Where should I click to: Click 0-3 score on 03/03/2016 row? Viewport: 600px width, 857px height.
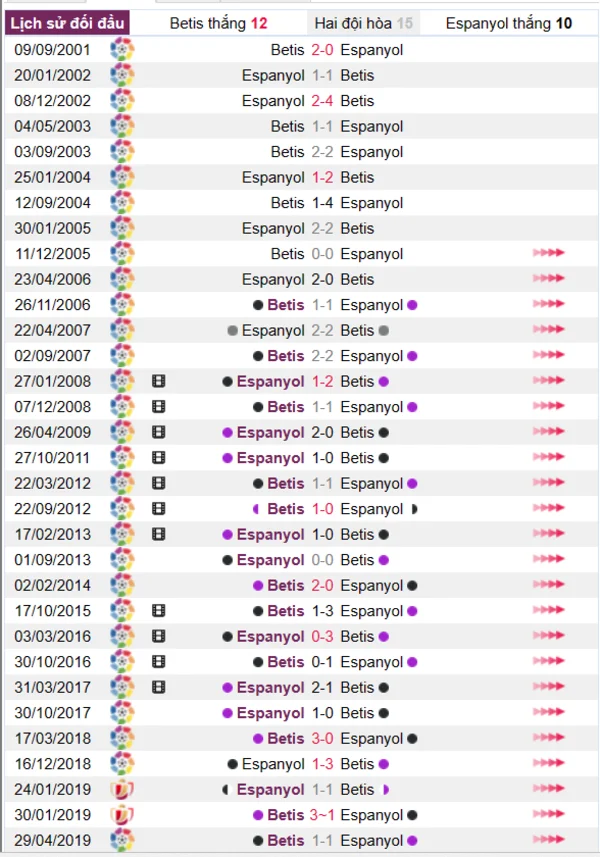coord(322,636)
